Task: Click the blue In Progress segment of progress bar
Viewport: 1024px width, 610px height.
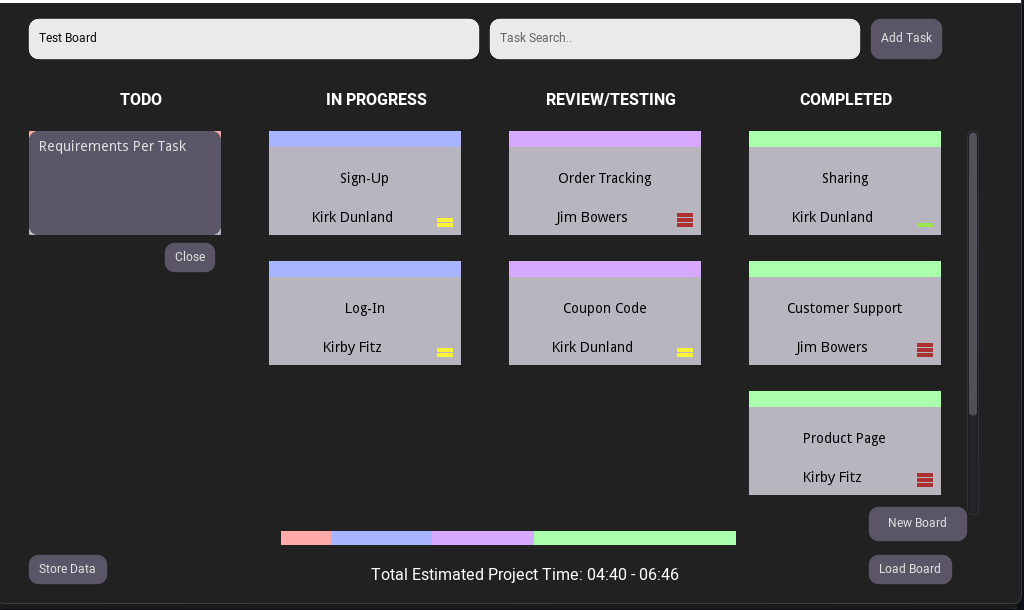Action: (381, 538)
